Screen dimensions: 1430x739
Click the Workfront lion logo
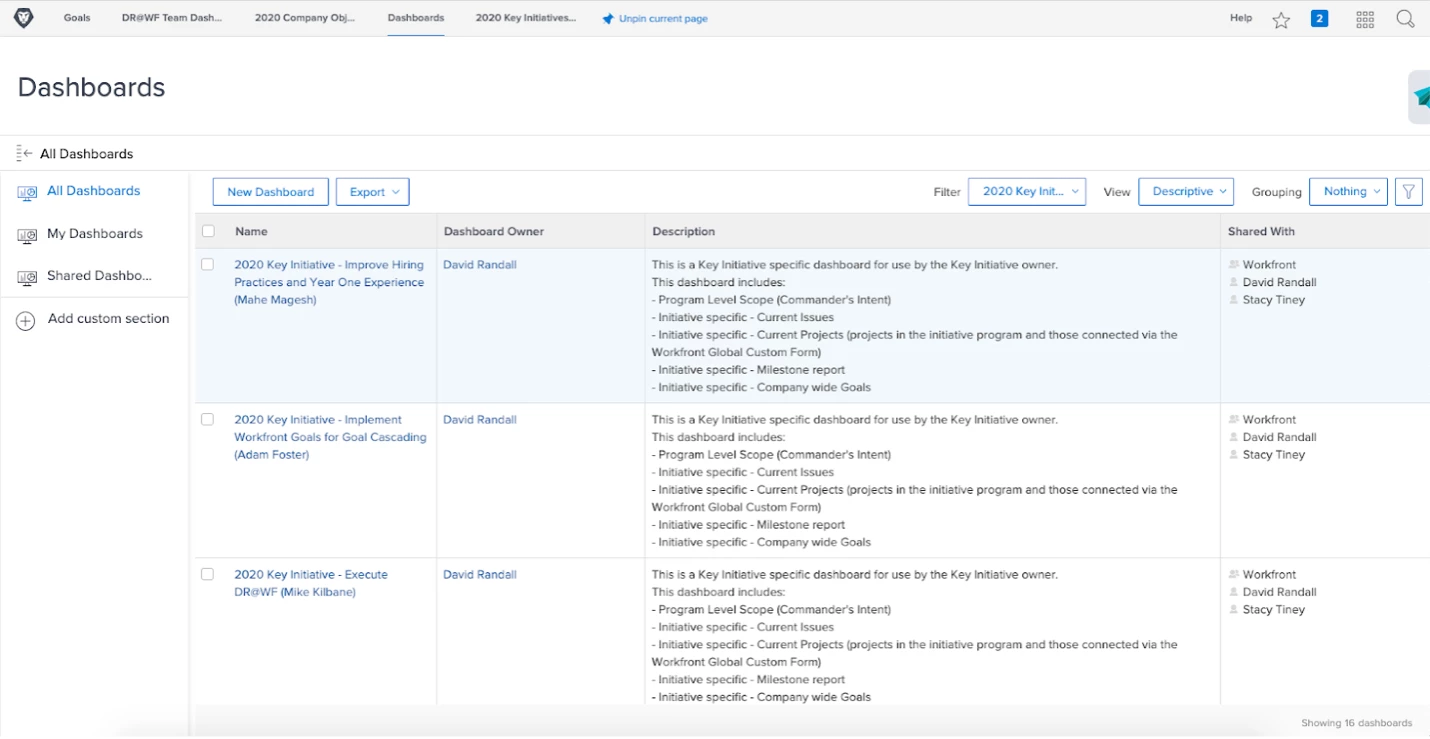(x=23, y=18)
